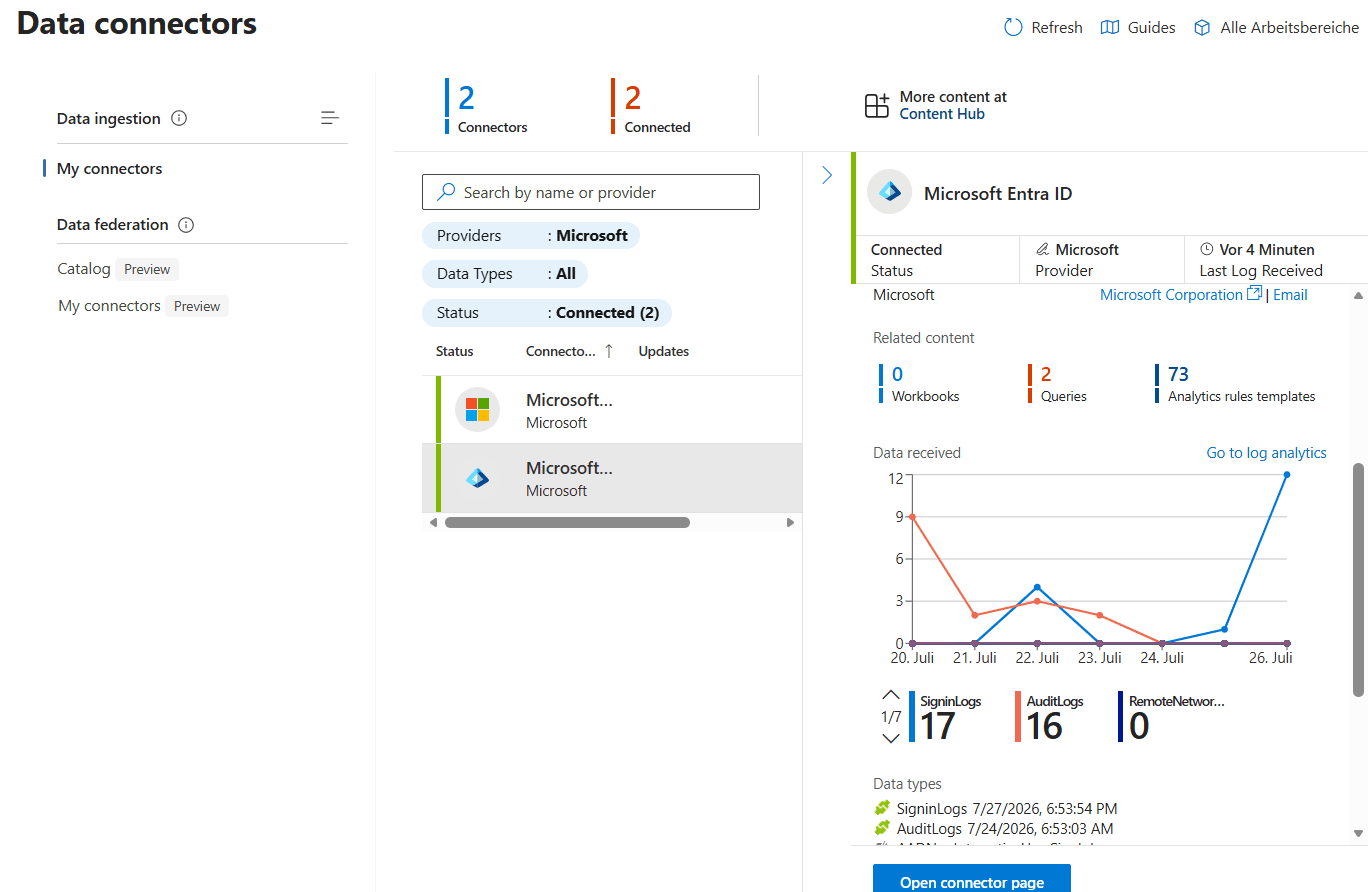Click the Email support link
The height and width of the screenshot is (892, 1371).
1290,294
